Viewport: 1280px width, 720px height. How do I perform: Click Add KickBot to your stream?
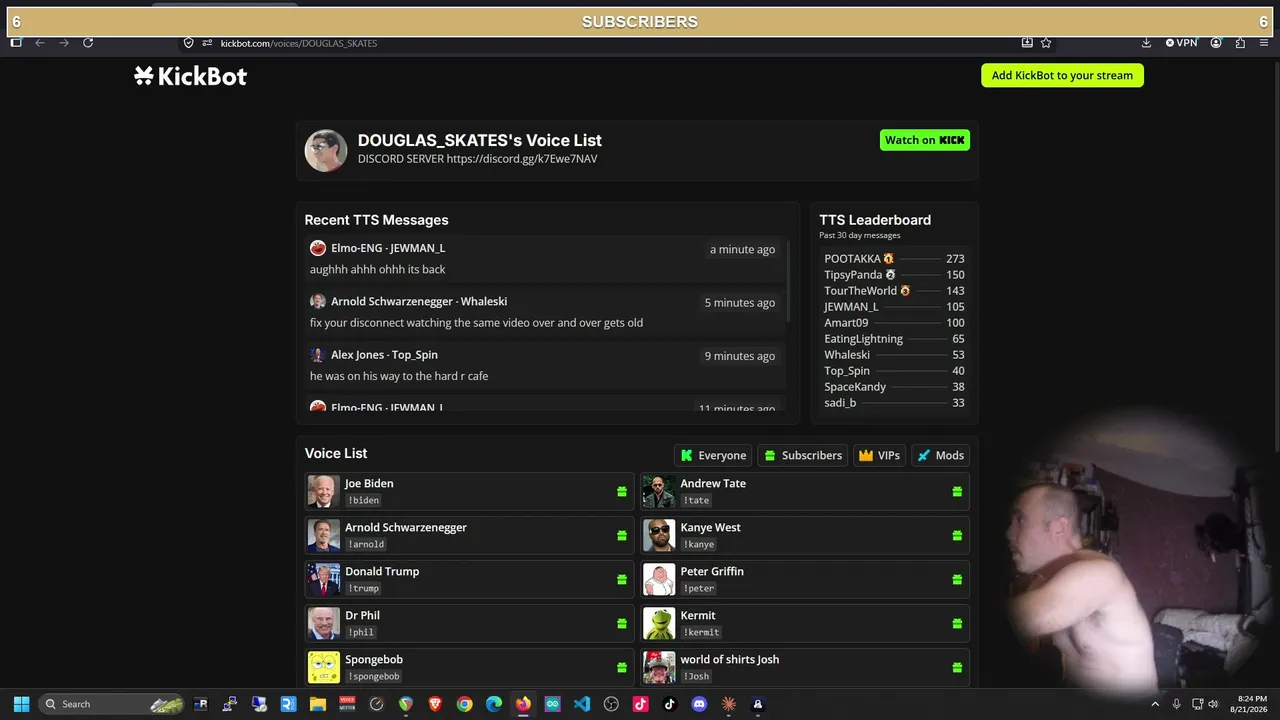tap(1062, 75)
